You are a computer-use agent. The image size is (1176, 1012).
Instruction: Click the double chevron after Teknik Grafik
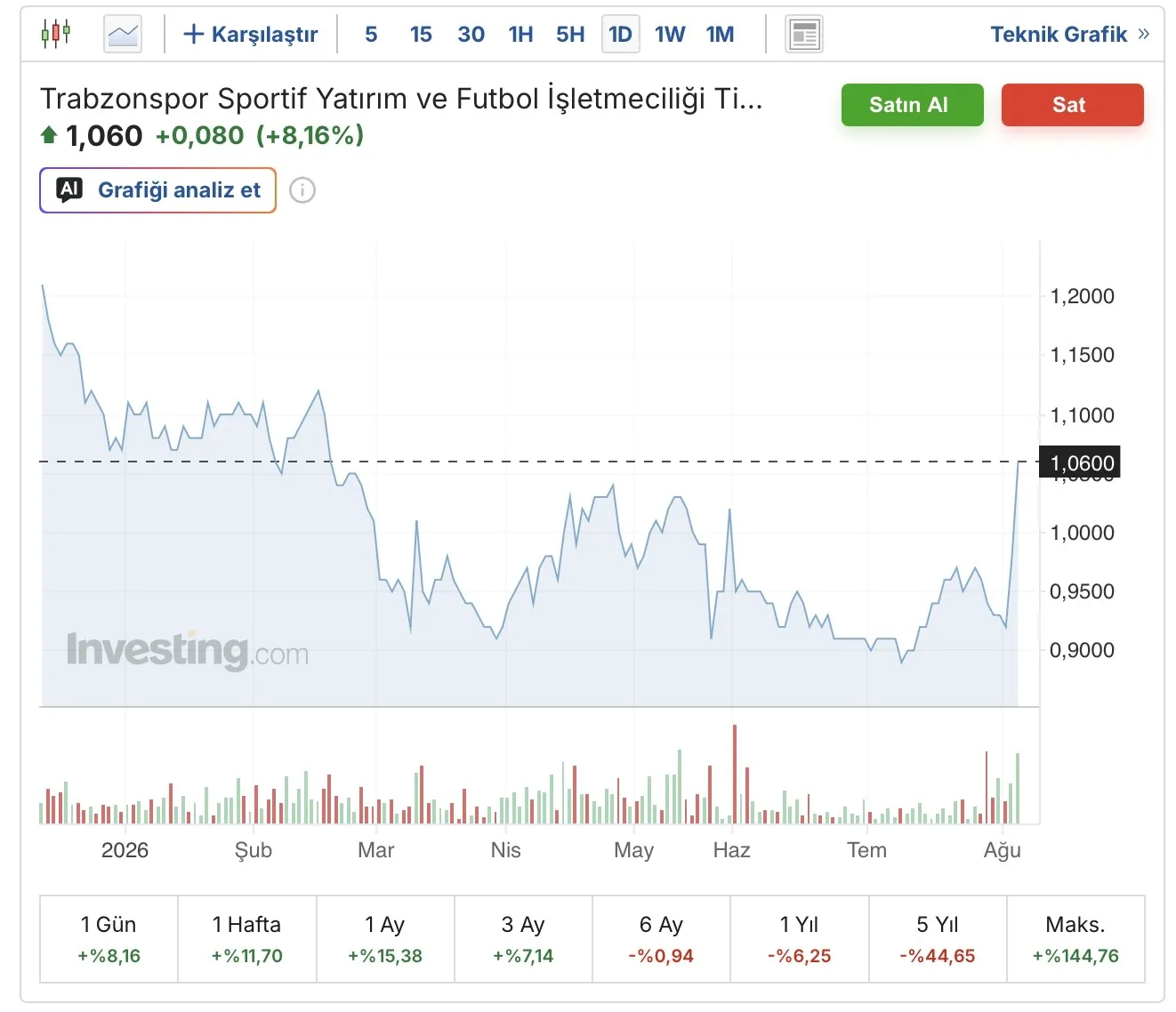point(1143,35)
